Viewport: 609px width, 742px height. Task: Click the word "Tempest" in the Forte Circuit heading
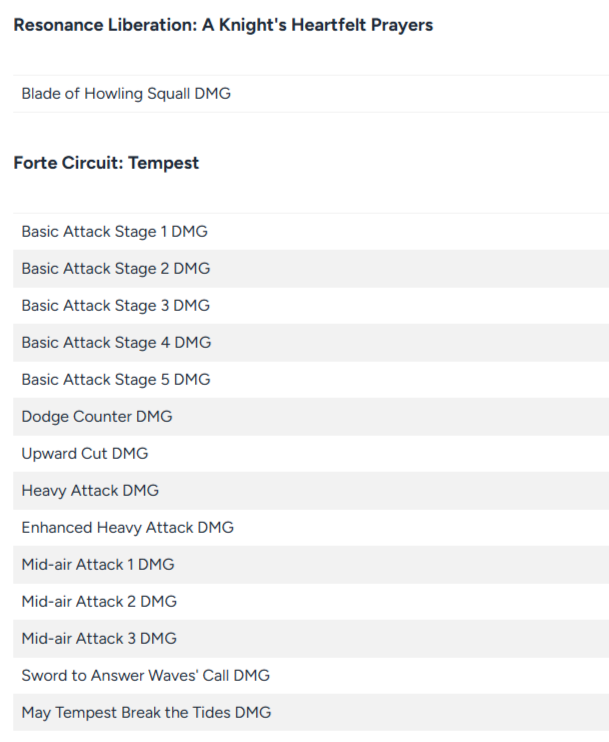tap(163, 163)
